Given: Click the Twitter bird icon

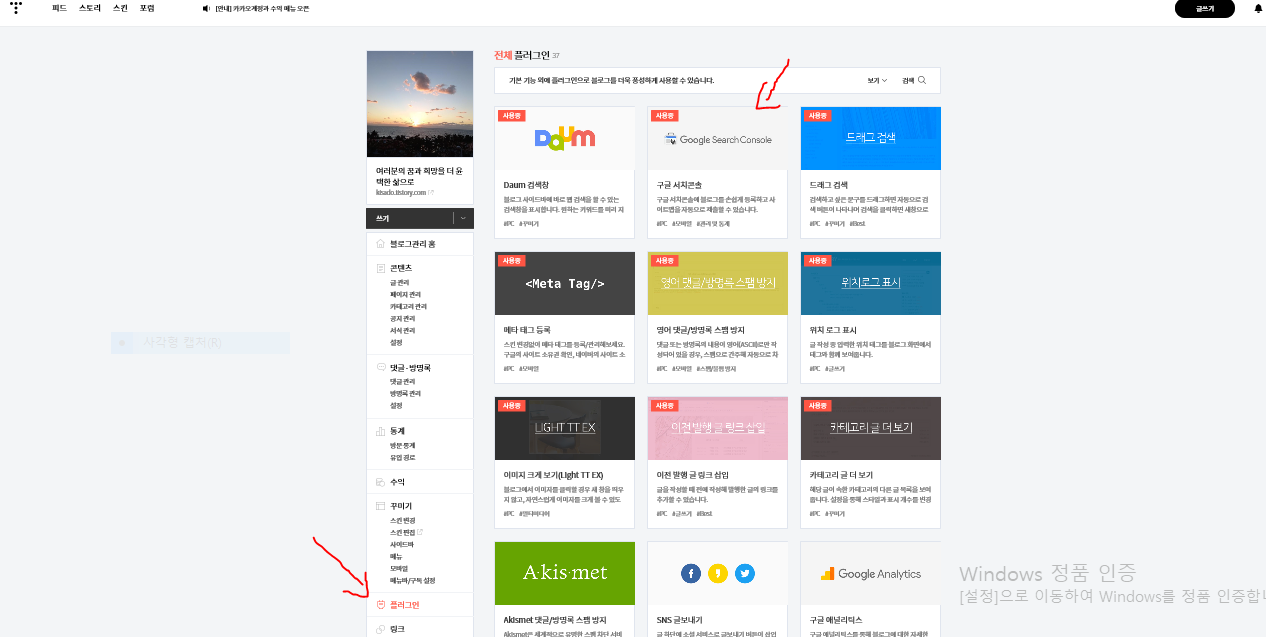Looking at the screenshot, I should 745,573.
